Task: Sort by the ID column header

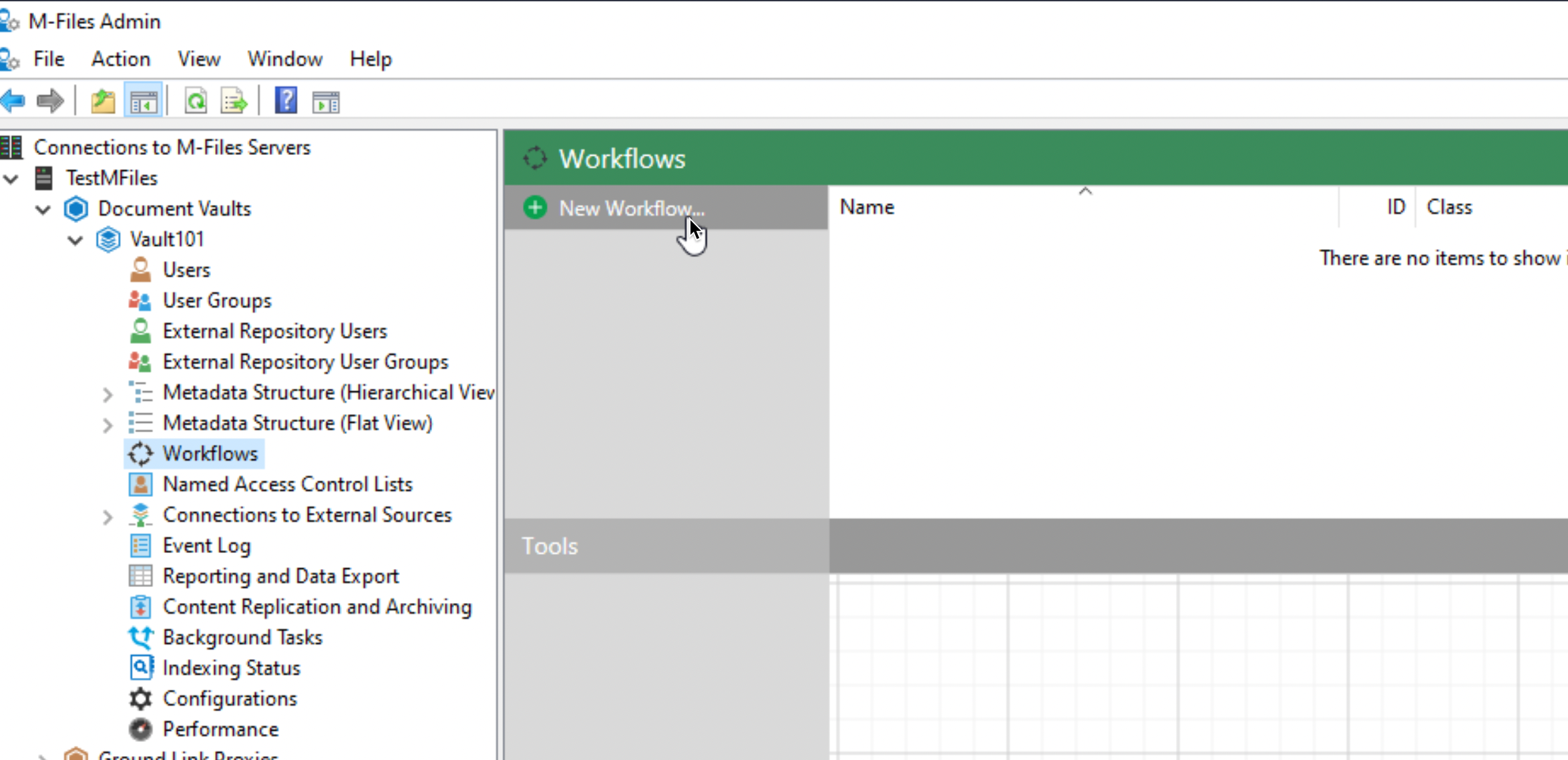Action: coord(1377,207)
